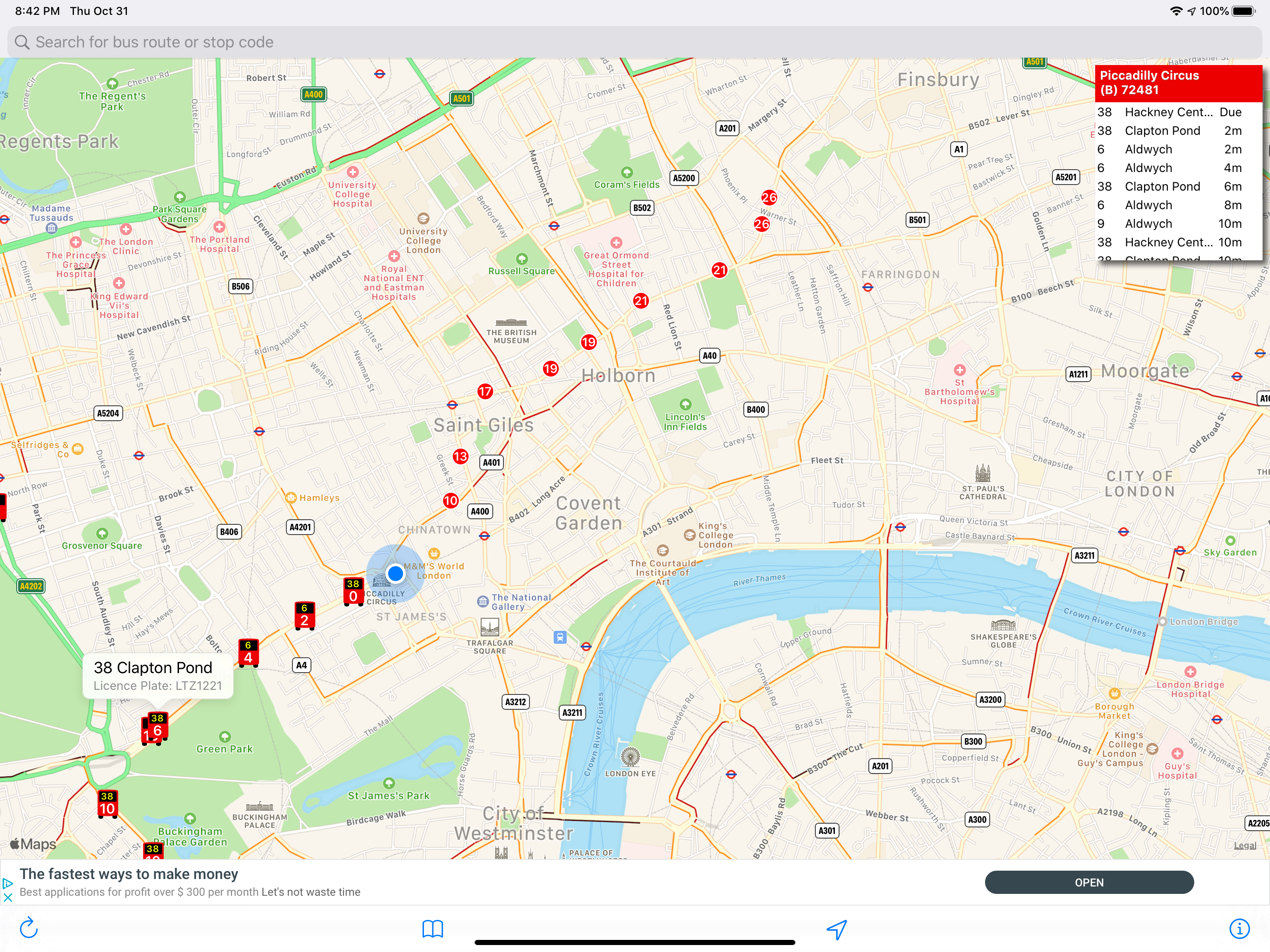Tap the Russell Square park pin

point(521,258)
